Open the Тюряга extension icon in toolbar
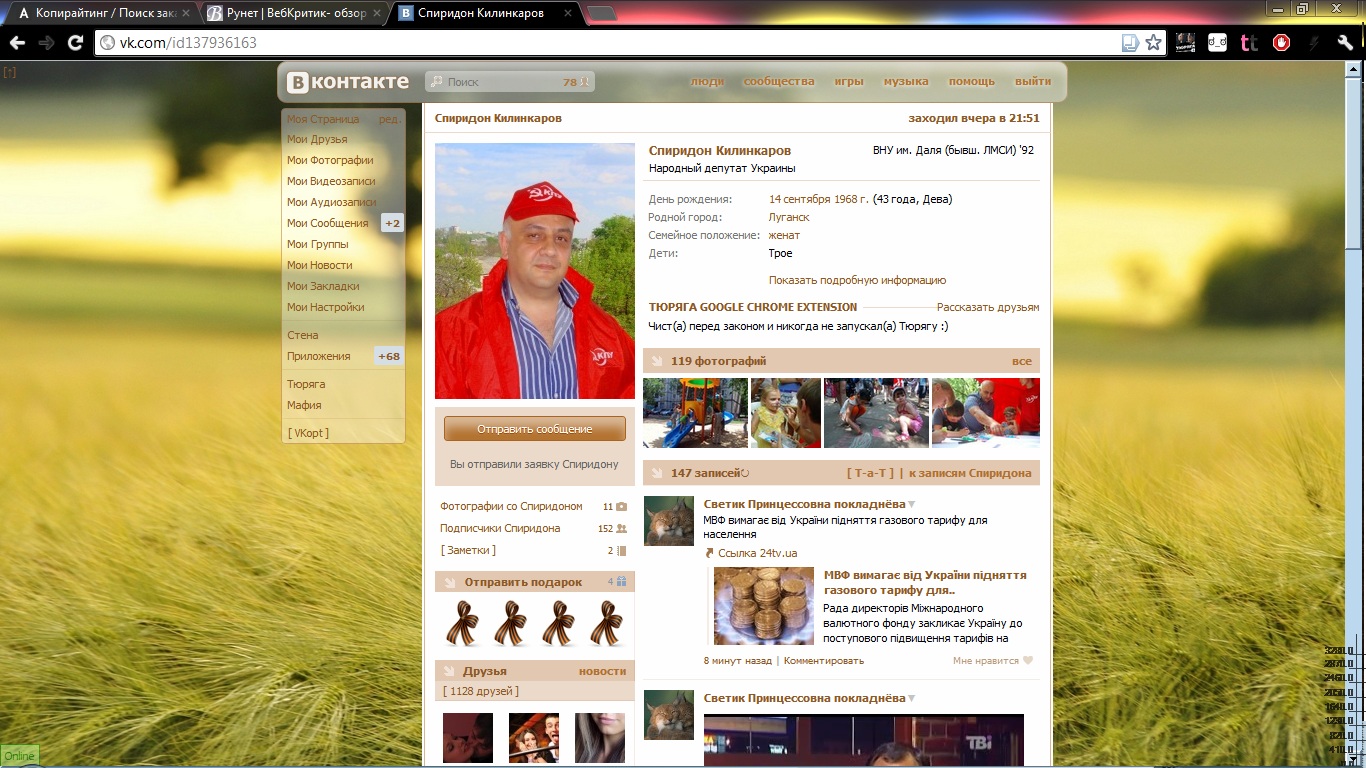This screenshot has height=768, width=1366. [1185, 42]
